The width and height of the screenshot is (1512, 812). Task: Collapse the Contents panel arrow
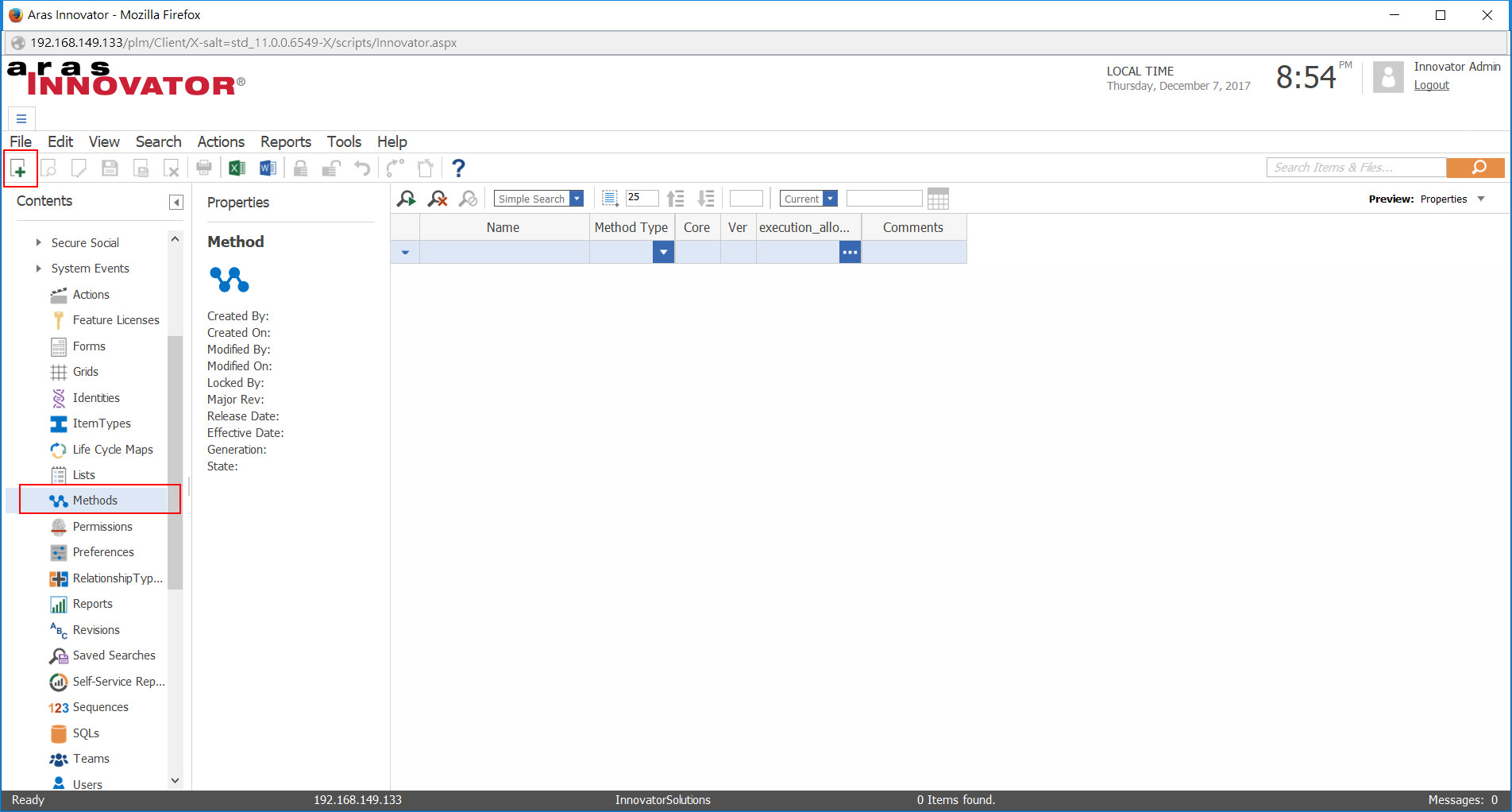176,203
